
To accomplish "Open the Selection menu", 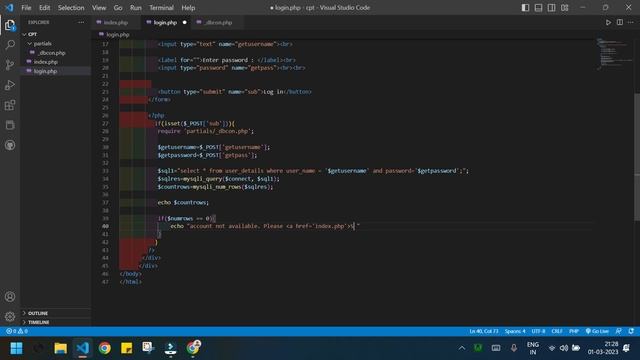I will pos(71,8).
